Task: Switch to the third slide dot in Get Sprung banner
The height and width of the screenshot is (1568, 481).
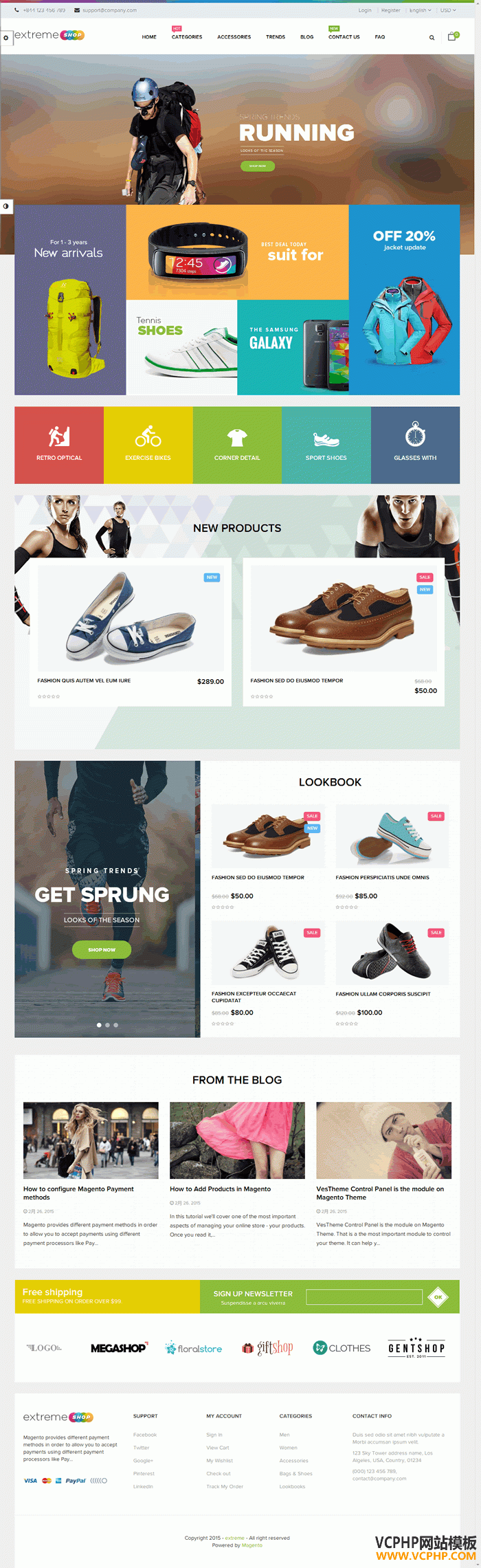Action: pos(115,1025)
